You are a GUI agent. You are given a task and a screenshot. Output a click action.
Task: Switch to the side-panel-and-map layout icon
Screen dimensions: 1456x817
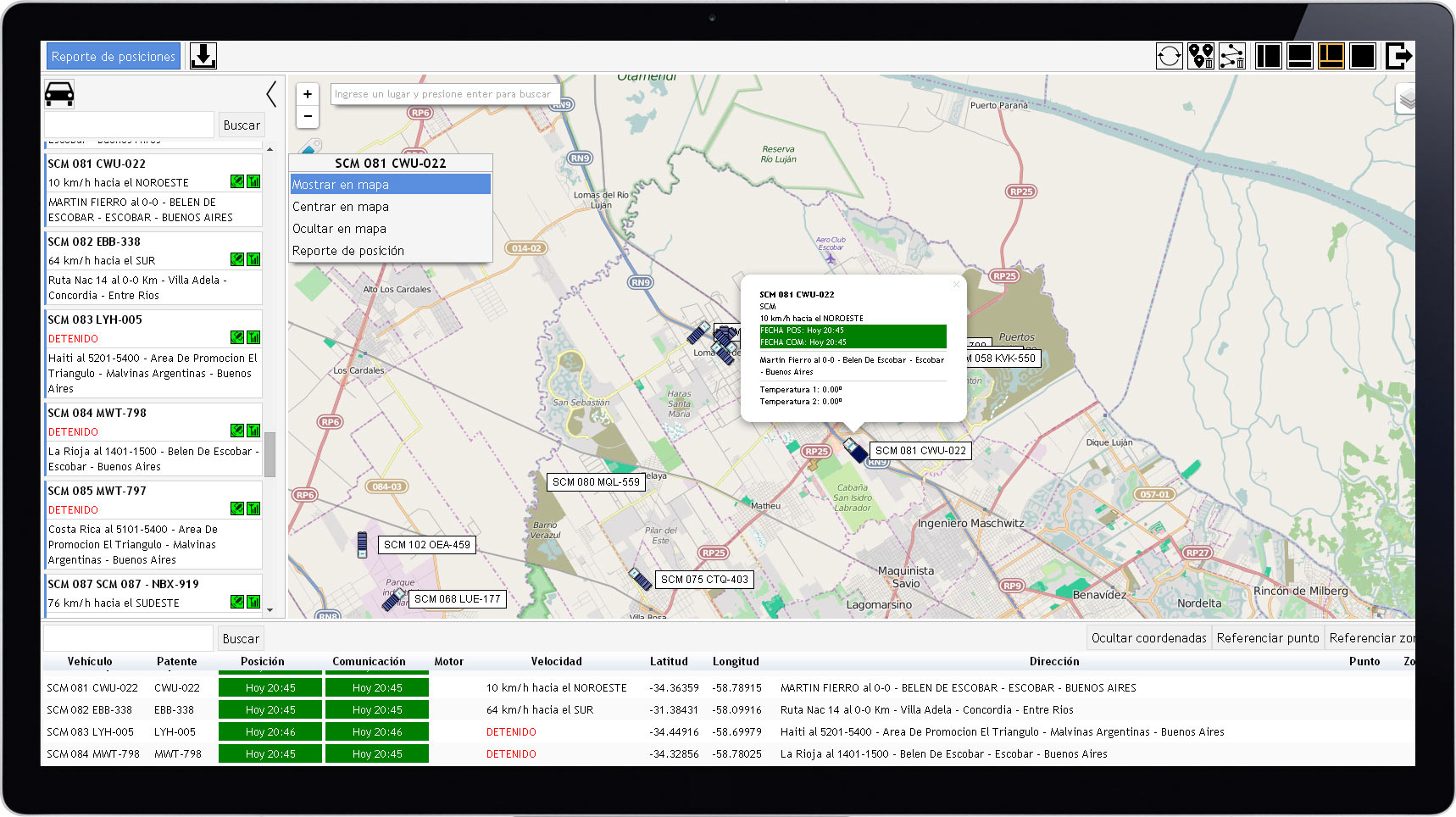tap(1268, 56)
